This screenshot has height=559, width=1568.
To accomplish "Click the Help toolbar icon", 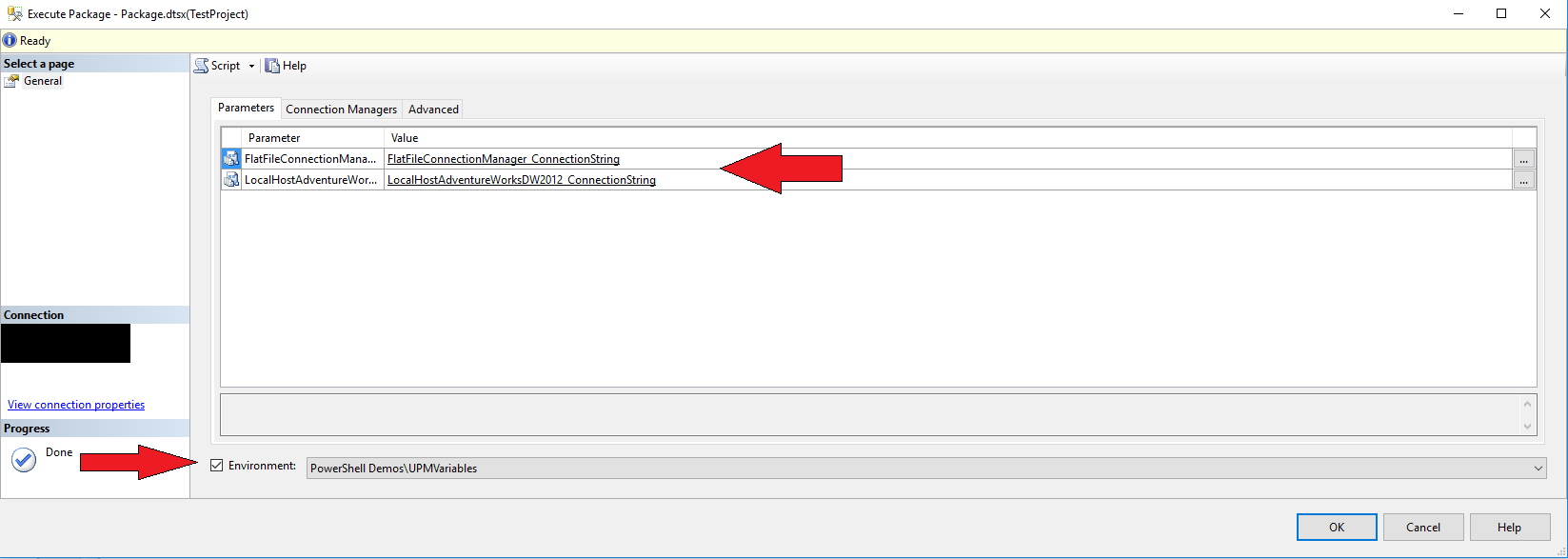I will 272,66.
